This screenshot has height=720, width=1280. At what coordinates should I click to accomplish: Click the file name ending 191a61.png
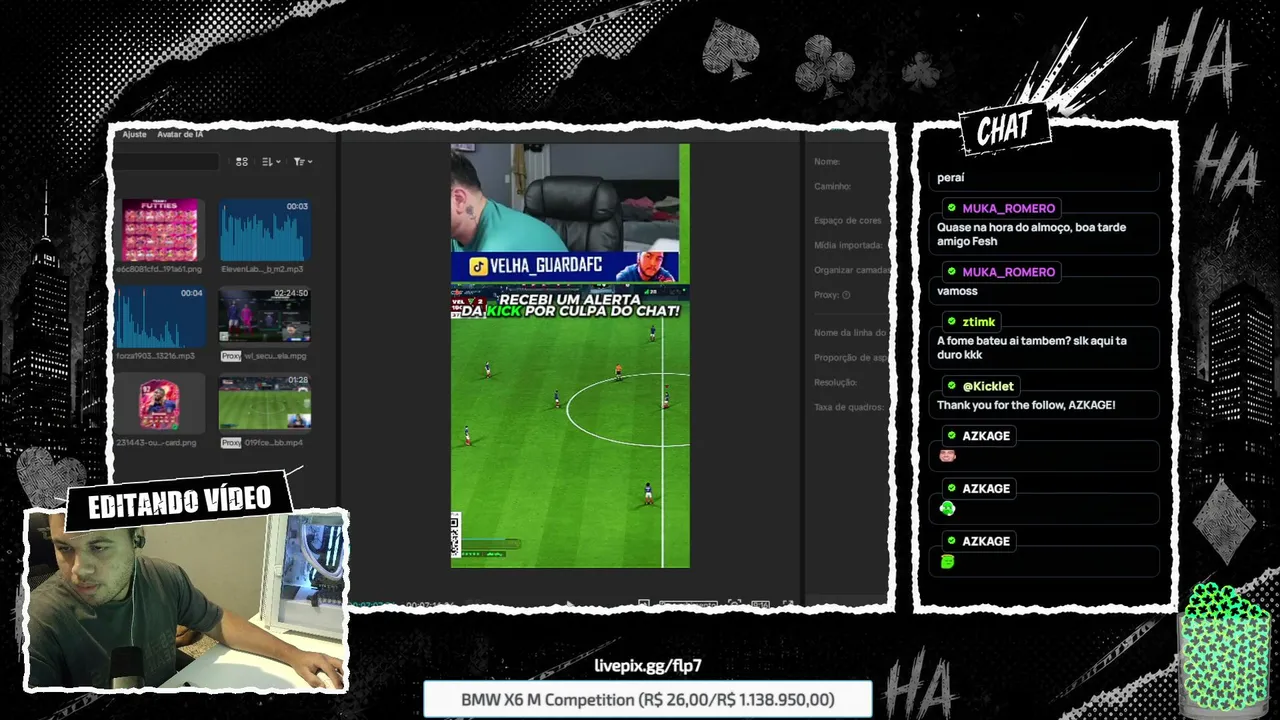160,269
